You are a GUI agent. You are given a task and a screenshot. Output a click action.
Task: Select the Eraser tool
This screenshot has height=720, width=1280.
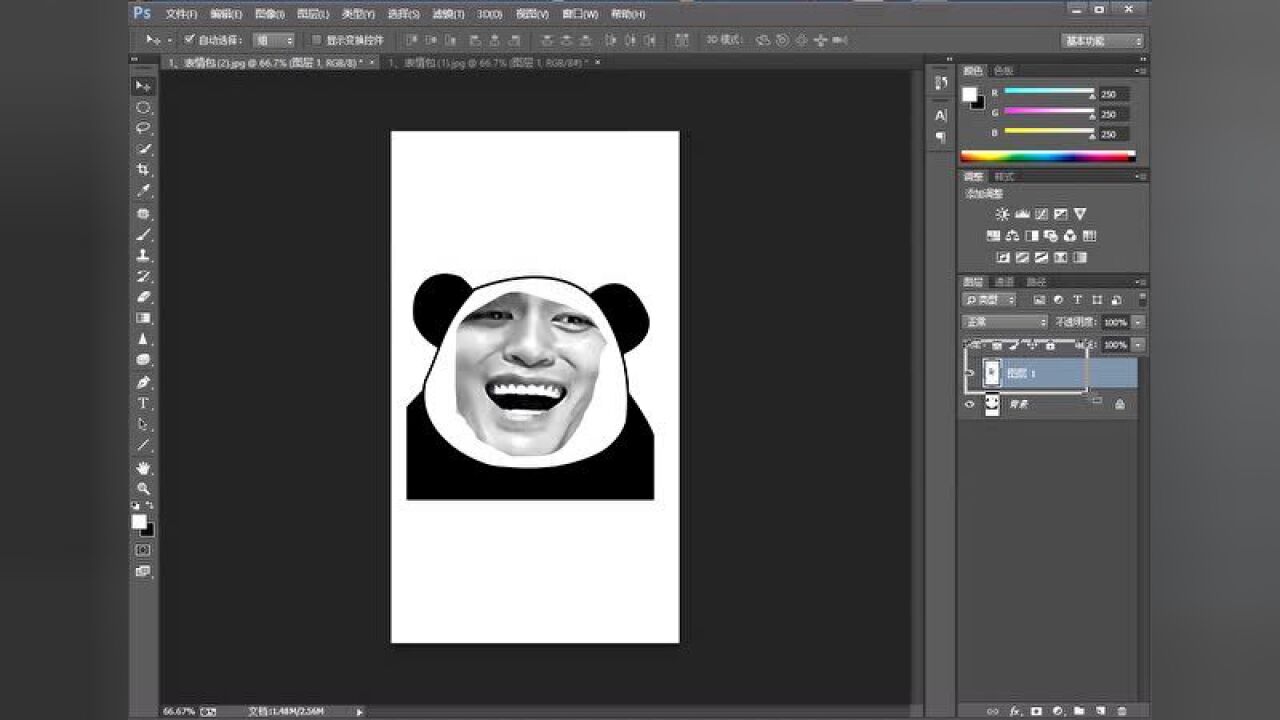(x=143, y=297)
